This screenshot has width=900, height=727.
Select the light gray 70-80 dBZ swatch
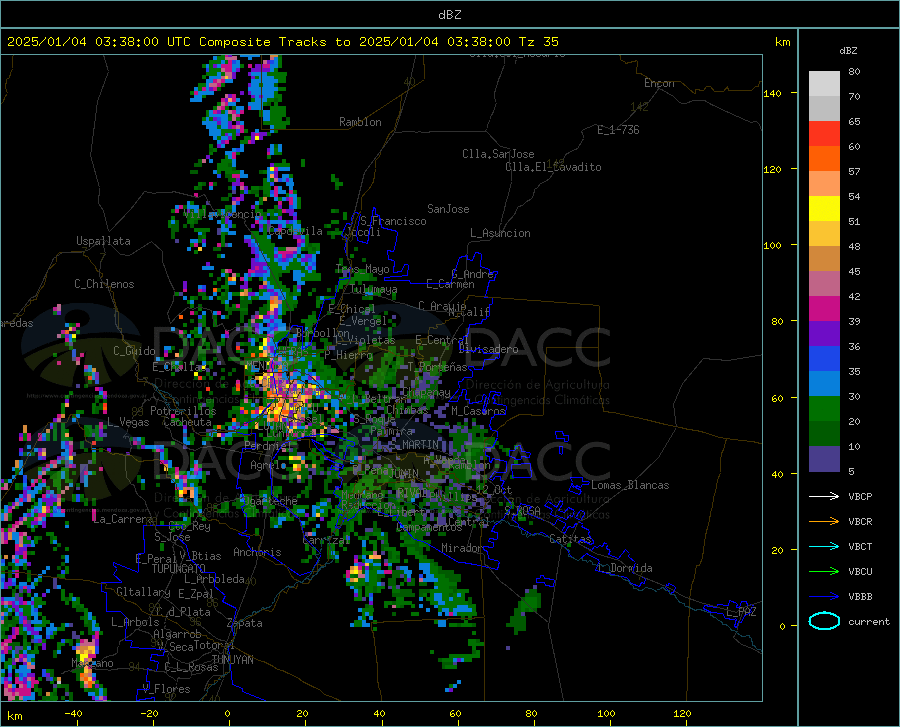(824, 84)
